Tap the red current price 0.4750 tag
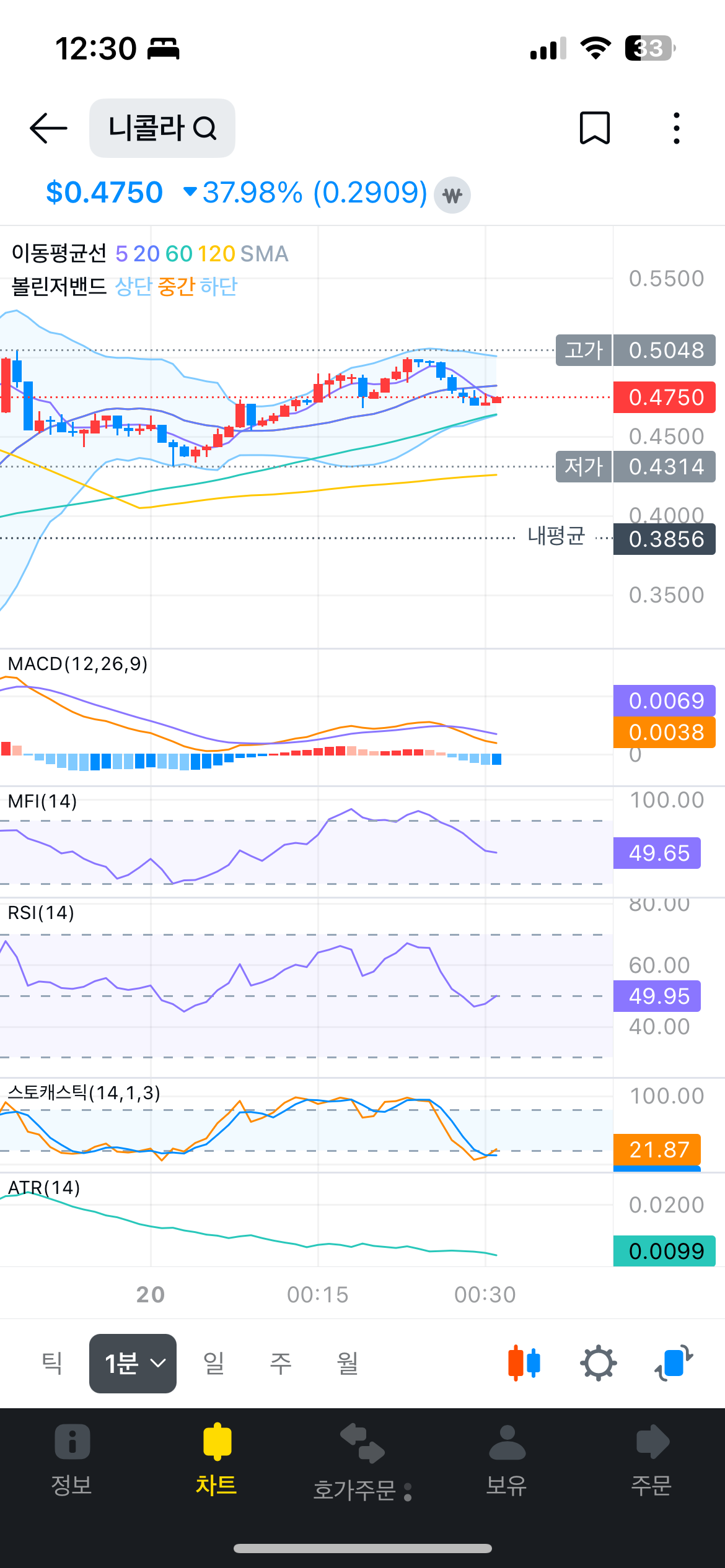This screenshot has width=725, height=1568. point(664,398)
